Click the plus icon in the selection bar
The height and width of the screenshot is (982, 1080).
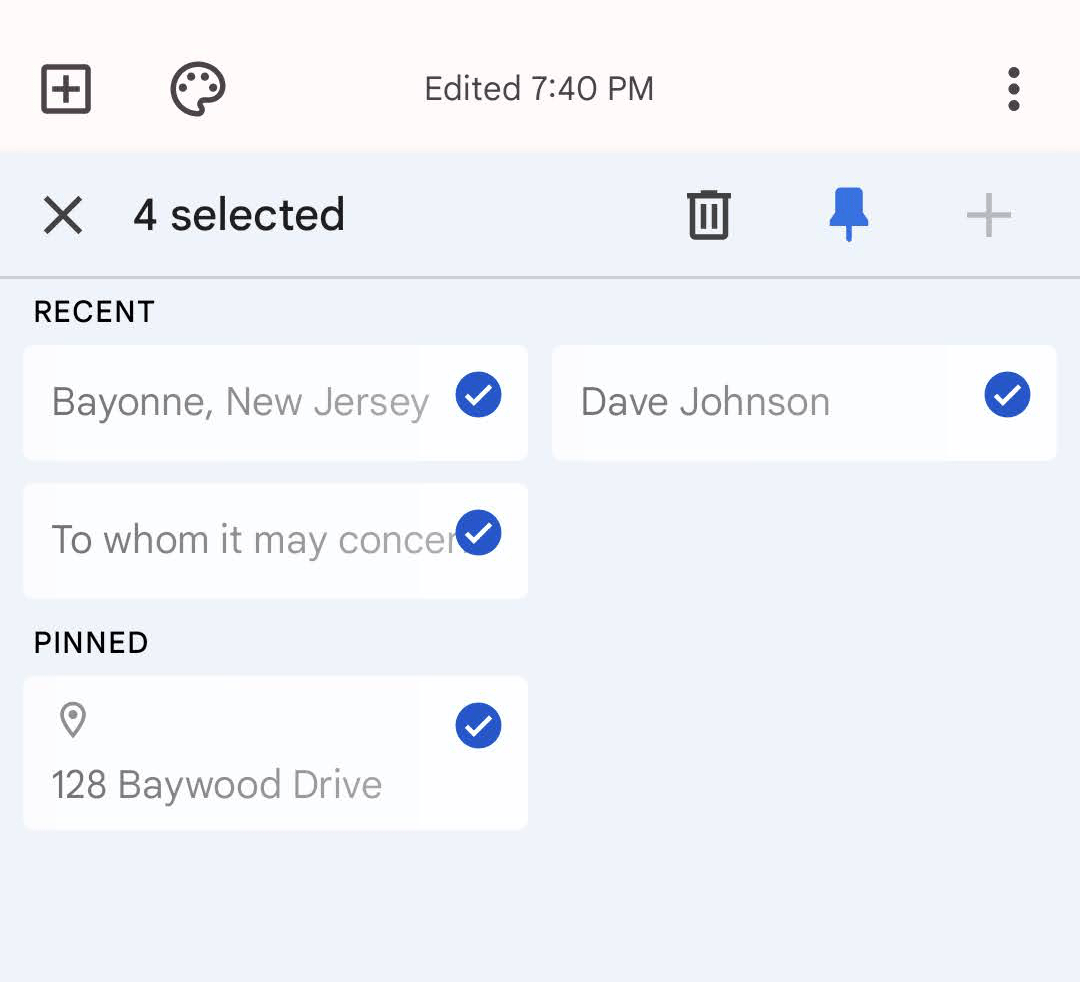pos(988,214)
